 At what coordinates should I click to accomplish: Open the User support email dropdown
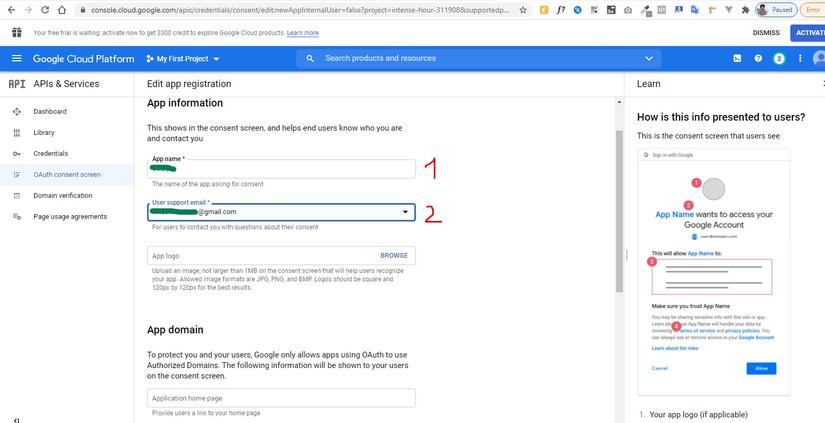pyautogui.click(x=281, y=212)
